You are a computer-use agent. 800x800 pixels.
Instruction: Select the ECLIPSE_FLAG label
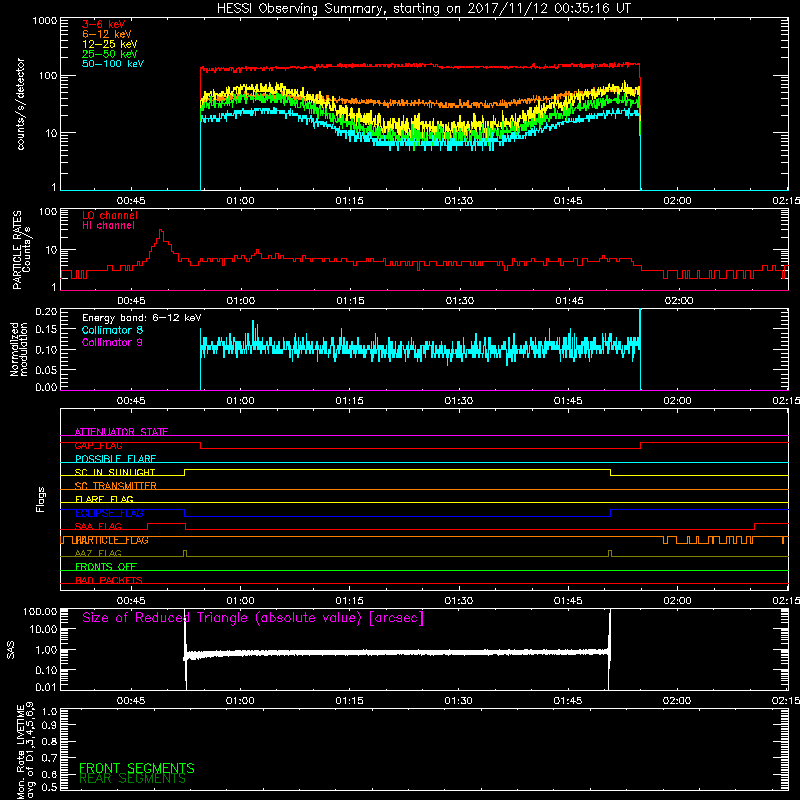(x=109, y=513)
